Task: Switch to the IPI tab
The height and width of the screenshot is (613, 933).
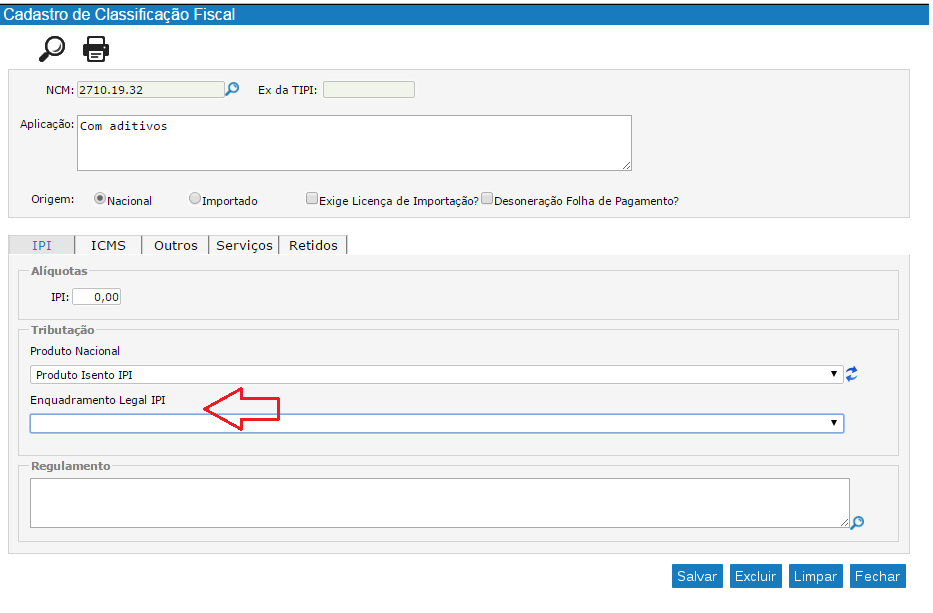Action: [42, 245]
